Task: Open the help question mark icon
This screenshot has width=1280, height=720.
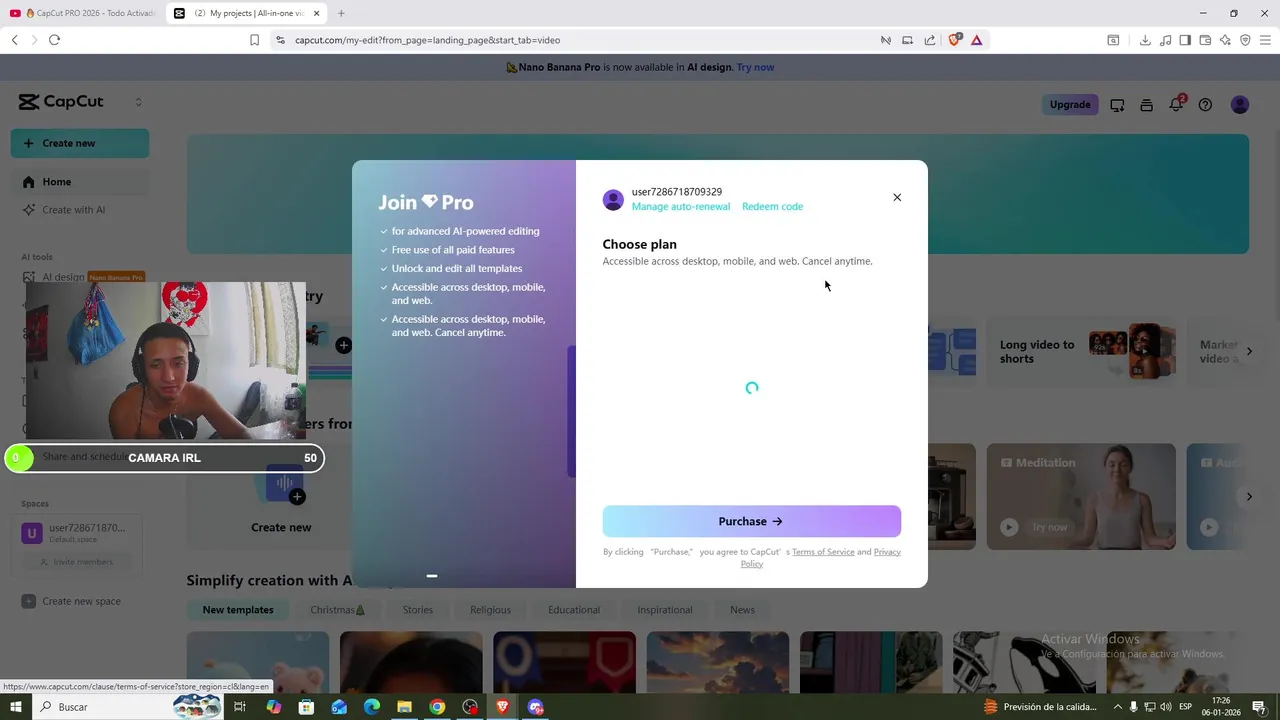Action: tap(1205, 105)
